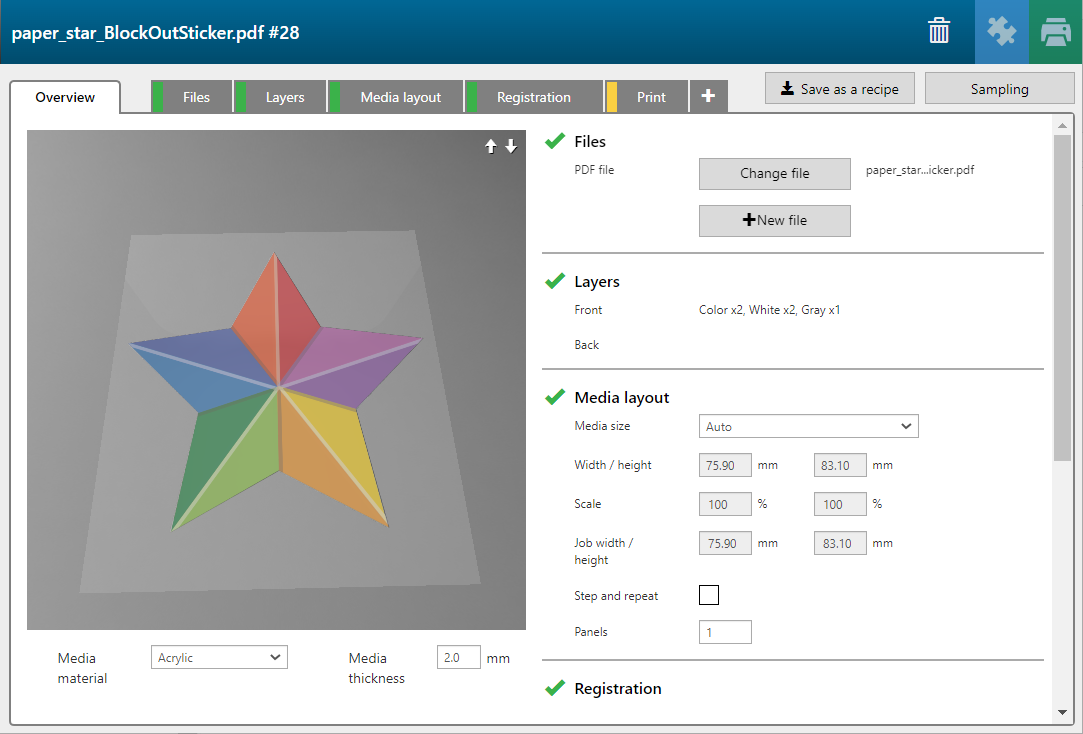Click the Media thickness input field
This screenshot has width=1083, height=734.
[x=458, y=658]
